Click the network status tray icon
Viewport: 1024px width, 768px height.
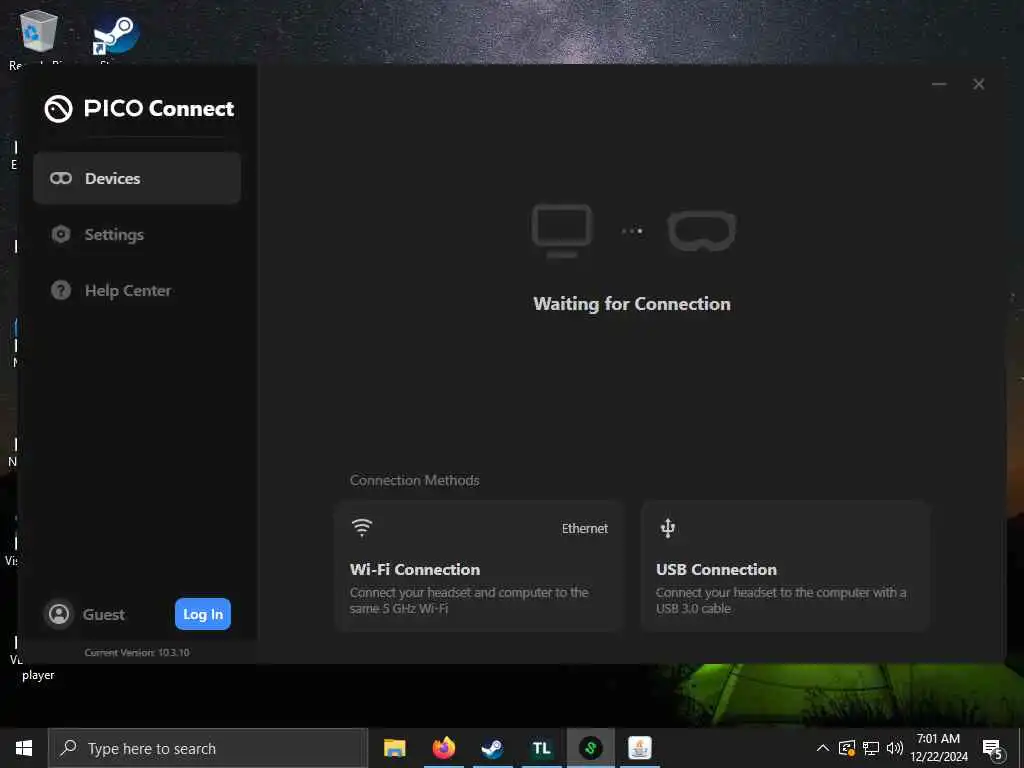tap(871, 748)
